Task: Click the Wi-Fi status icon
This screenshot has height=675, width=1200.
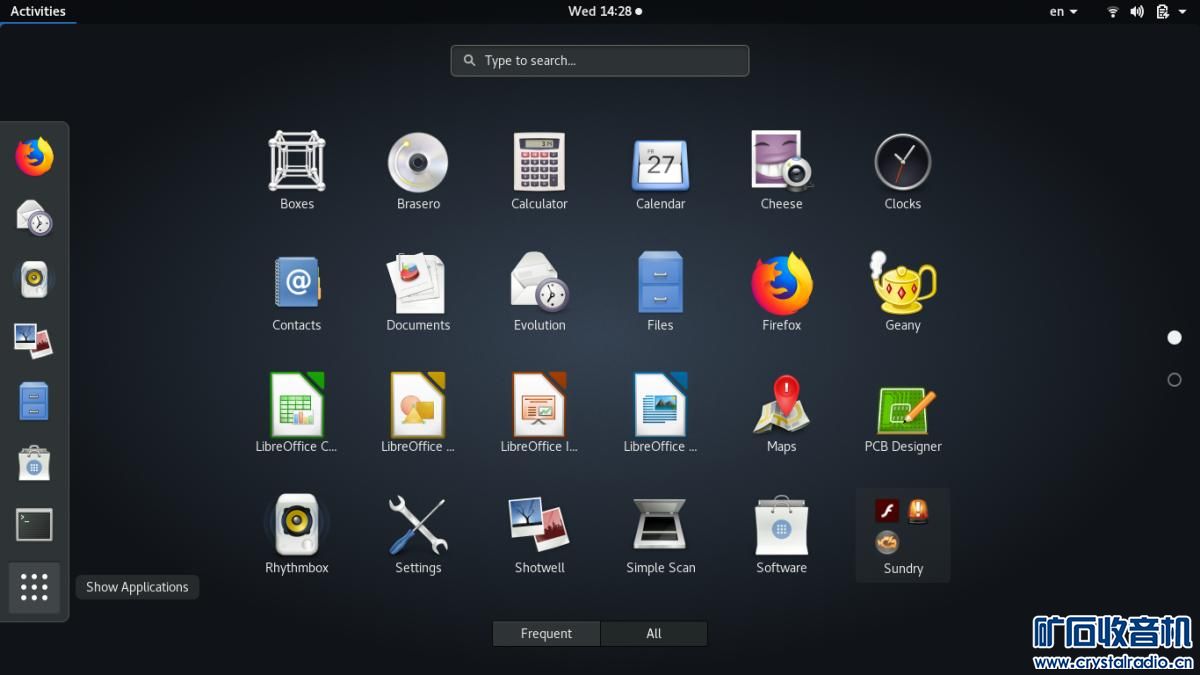Action: pyautogui.click(x=1113, y=11)
